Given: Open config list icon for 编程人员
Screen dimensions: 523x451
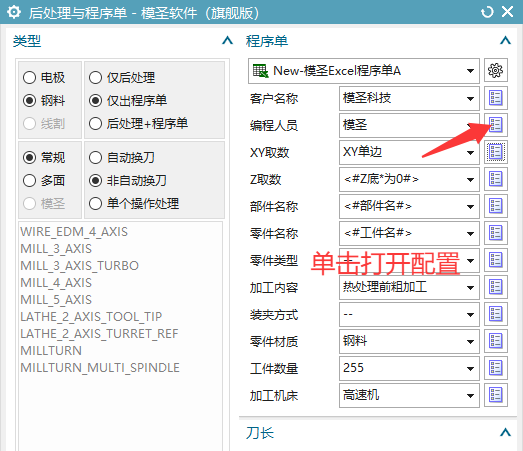Looking at the screenshot, I should click(496, 125).
